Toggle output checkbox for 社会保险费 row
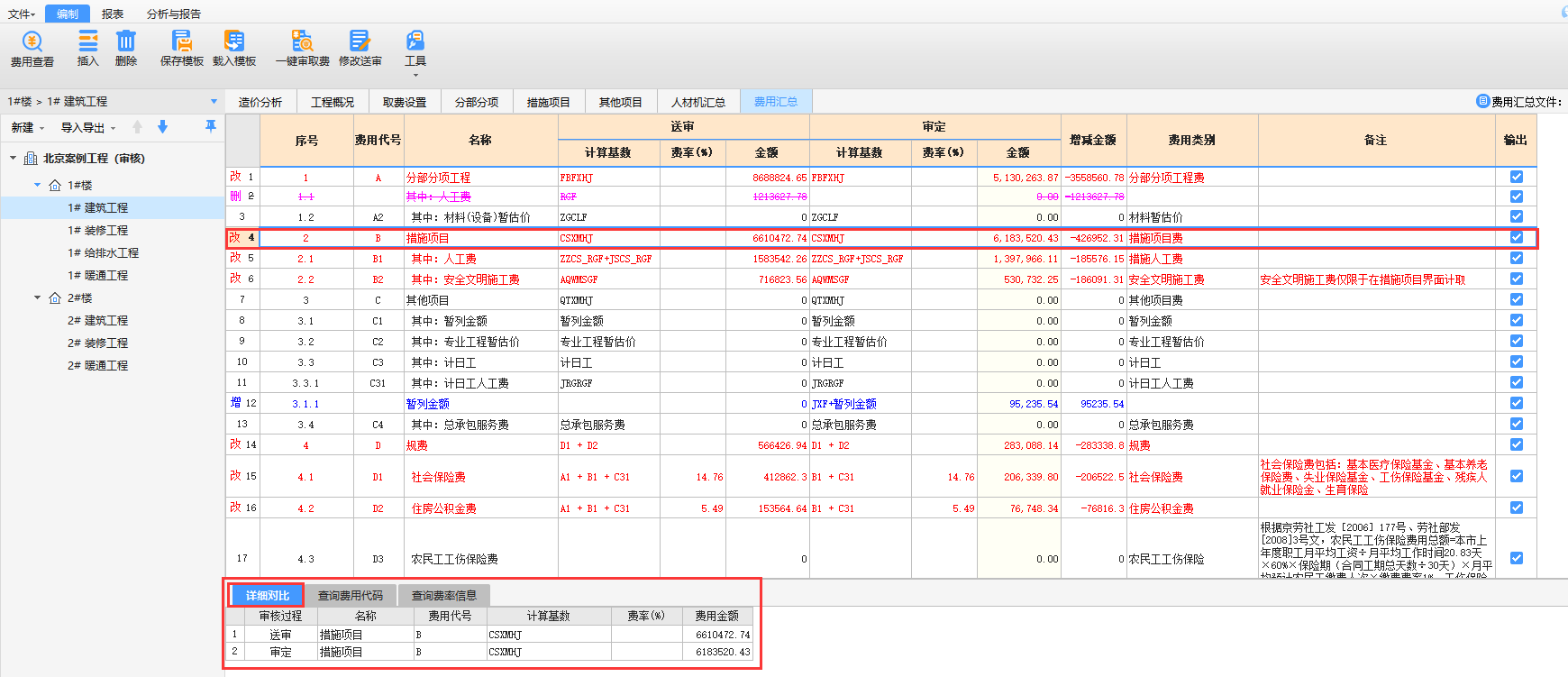The height and width of the screenshot is (677, 1568). (1517, 476)
